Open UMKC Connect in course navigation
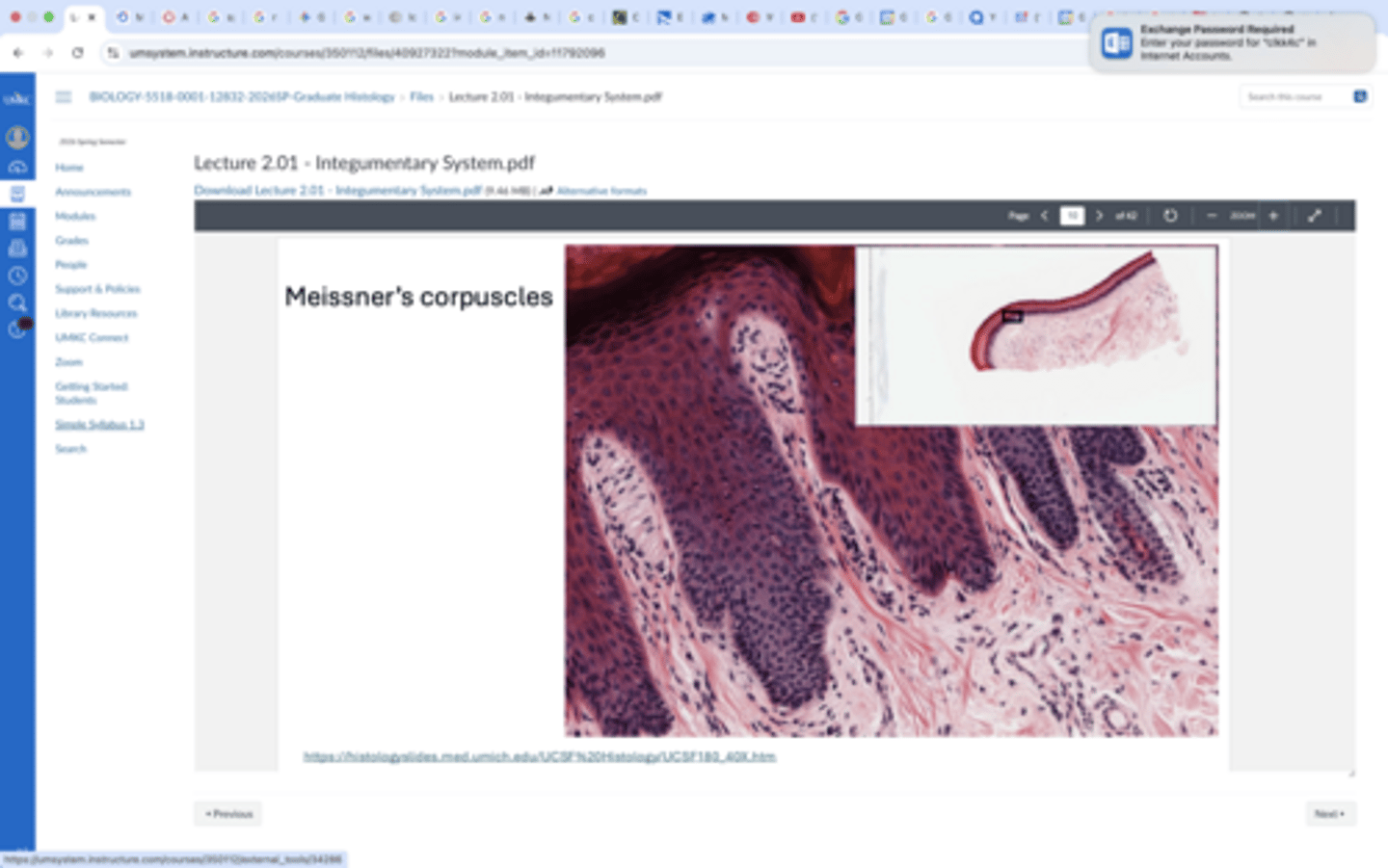 (x=92, y=337)
